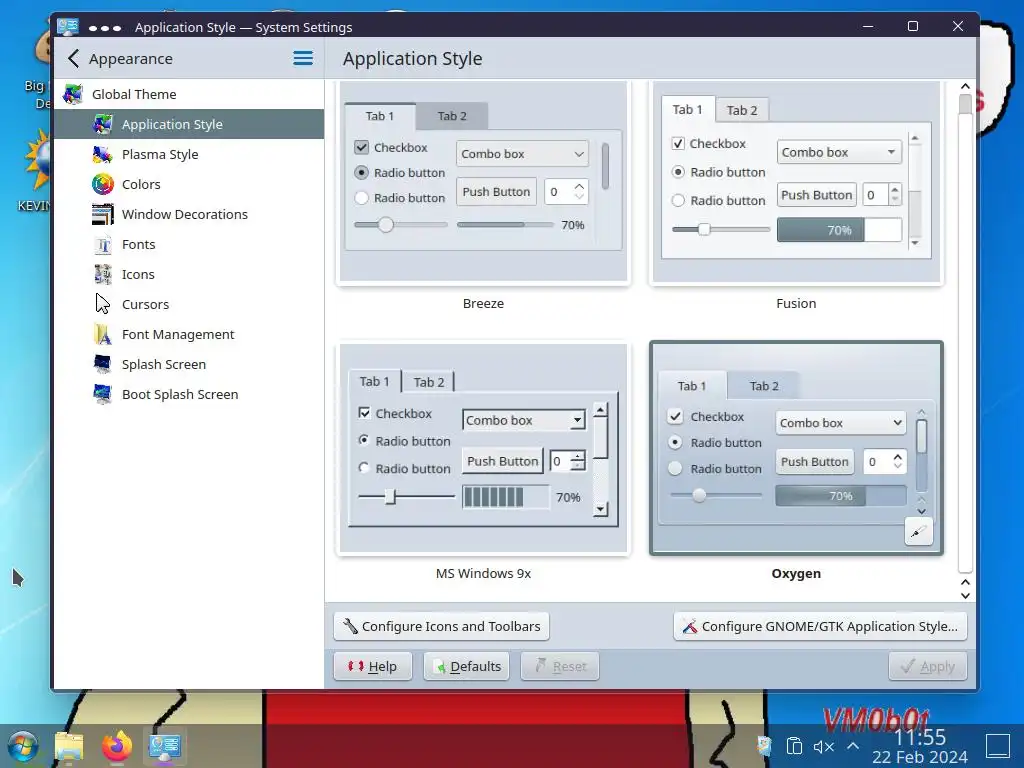The width and height of the screenshot is (1024, 768).
Task: Click the slider handle in Breeze preview
Action: (x=386, y=225)
